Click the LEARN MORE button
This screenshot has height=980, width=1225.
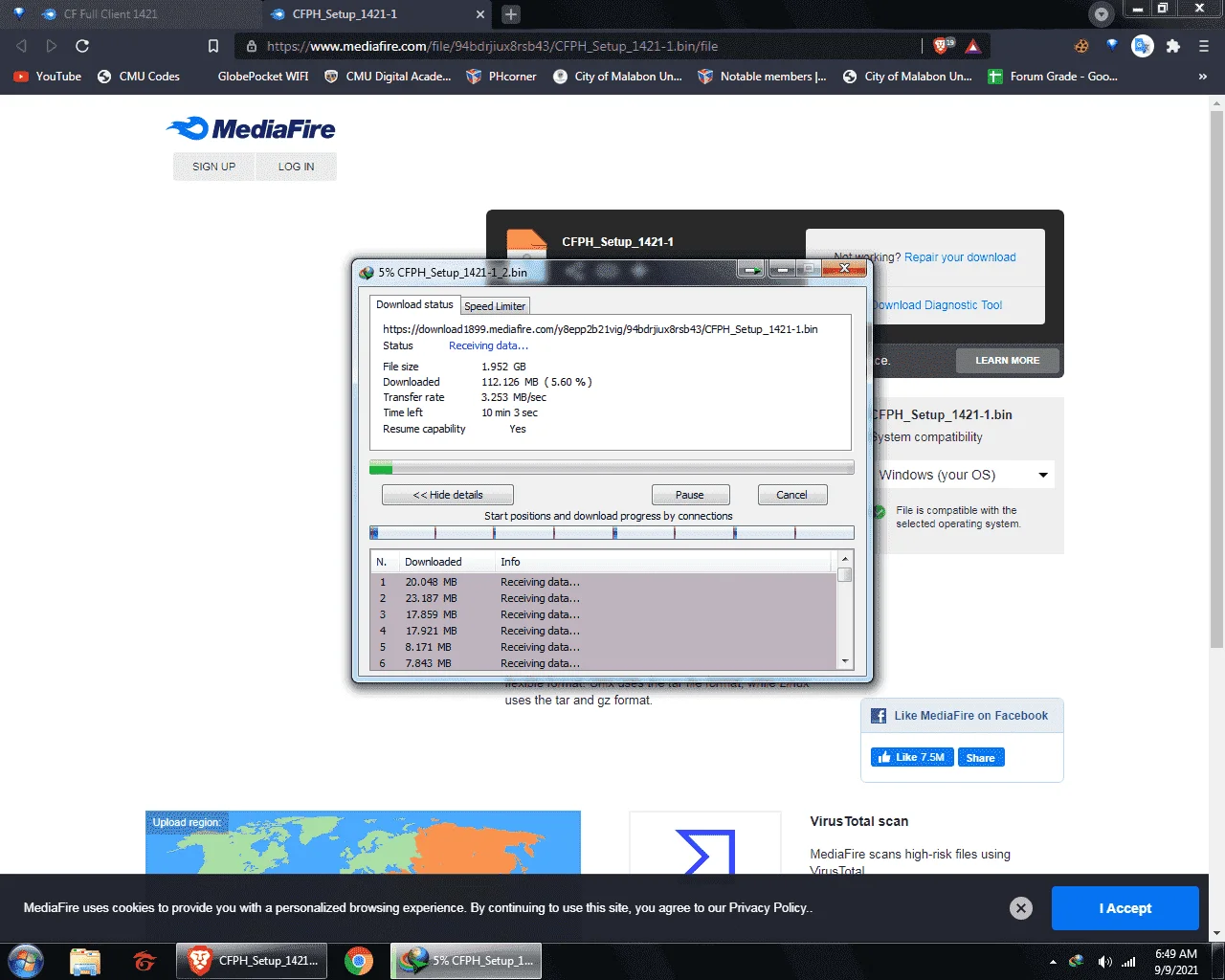(x=1007, y=361)
